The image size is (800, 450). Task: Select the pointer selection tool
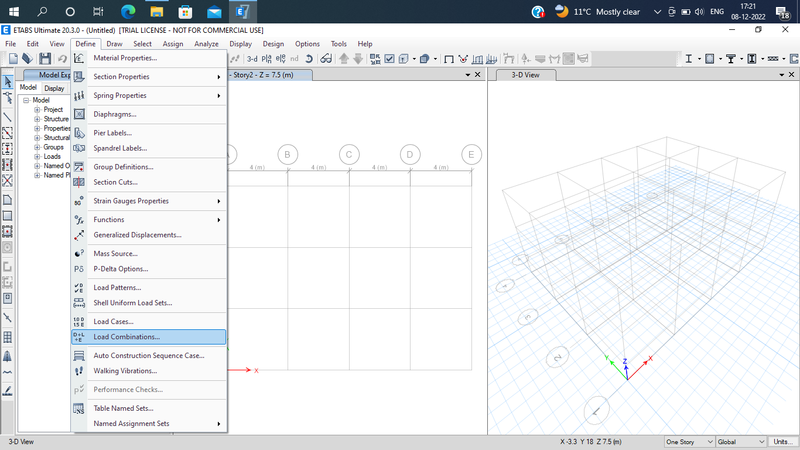tap(8, 81)
